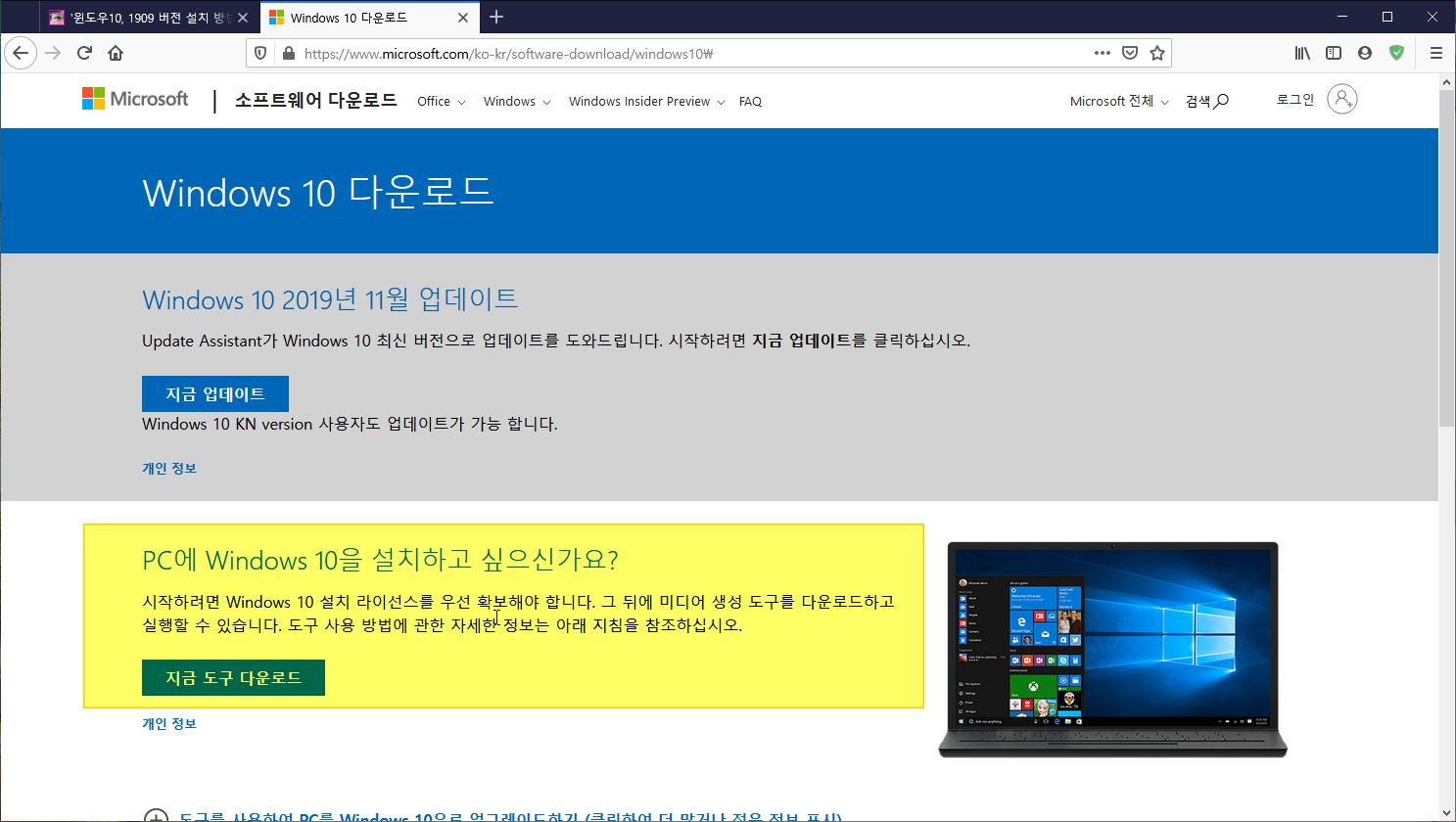Screen dimensions: 1456x822
Task: Click the vertical scrollbar thumb
Action: [1447, 258]
